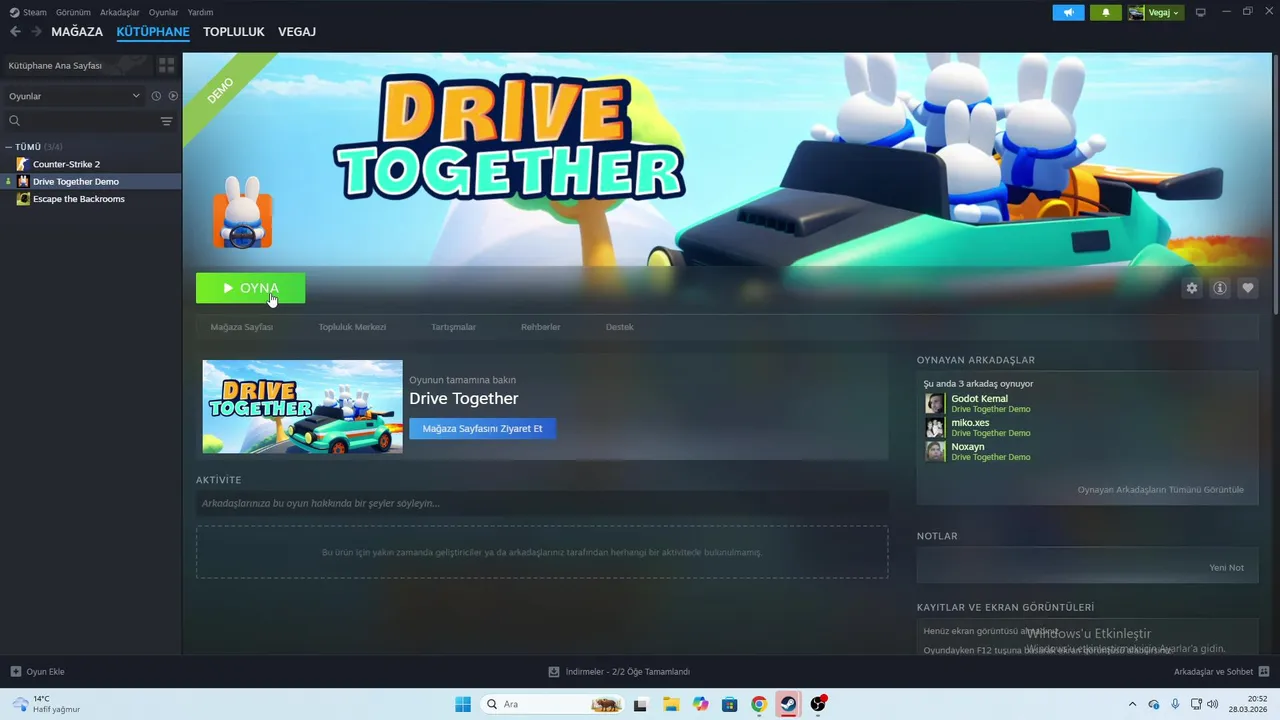
Task: Open Godot Kemal's avatar
Action: [935, 403]
